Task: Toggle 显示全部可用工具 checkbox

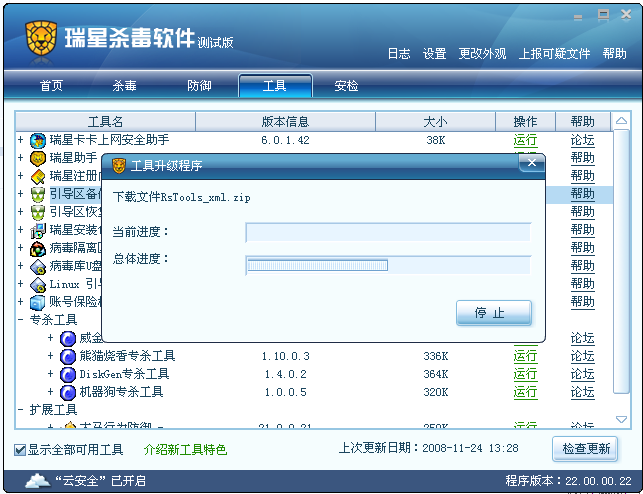Action: [x=20, y=450]
